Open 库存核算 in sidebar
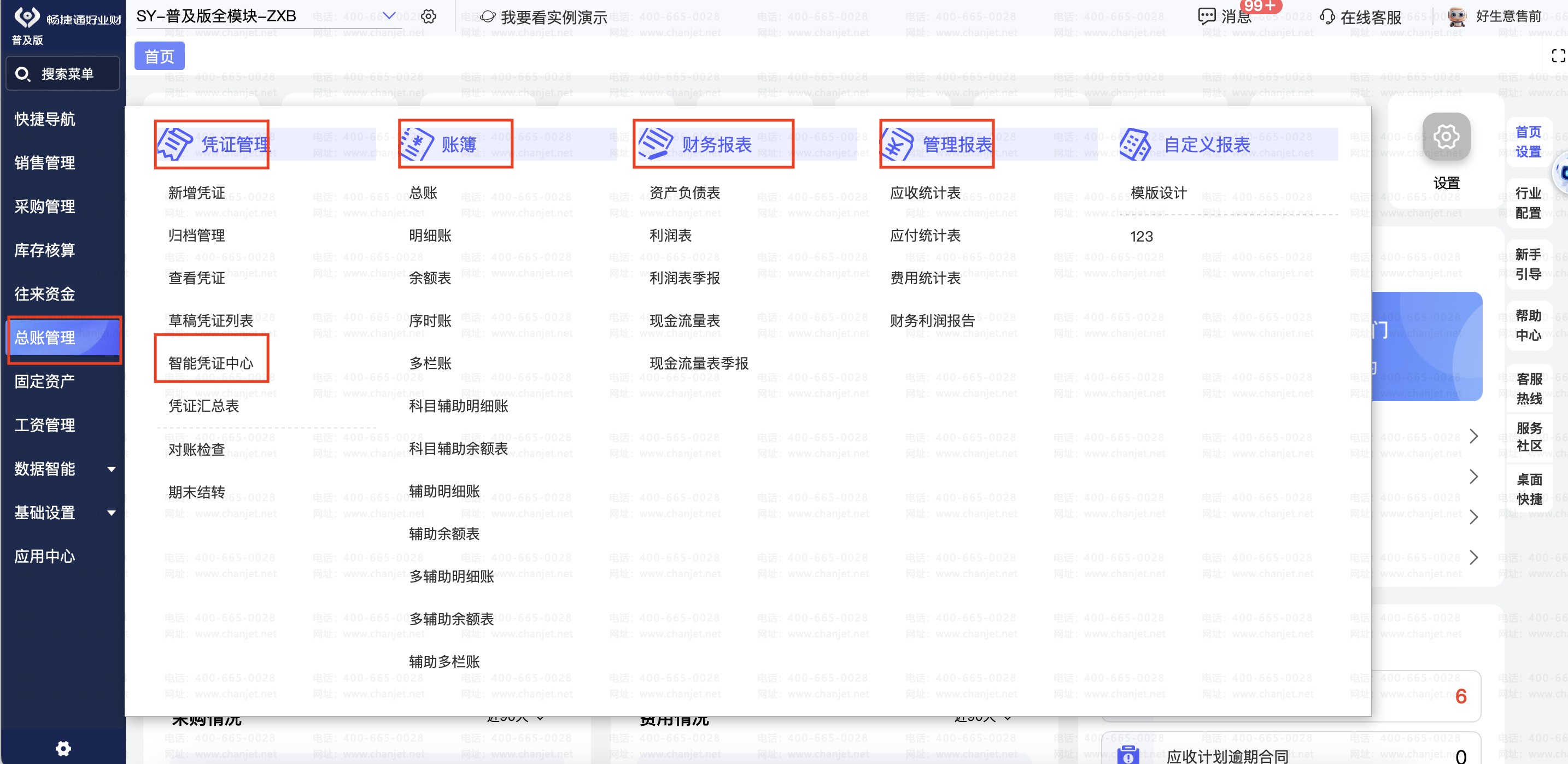Viewport: 1568px width, 764px height. pyautogui.click(x=45, y=251)
